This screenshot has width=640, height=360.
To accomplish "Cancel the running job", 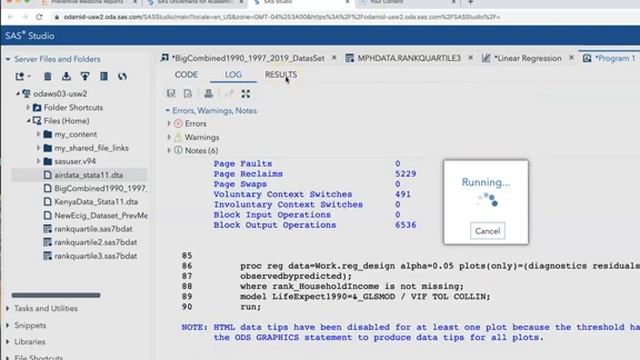I will 487,231.
